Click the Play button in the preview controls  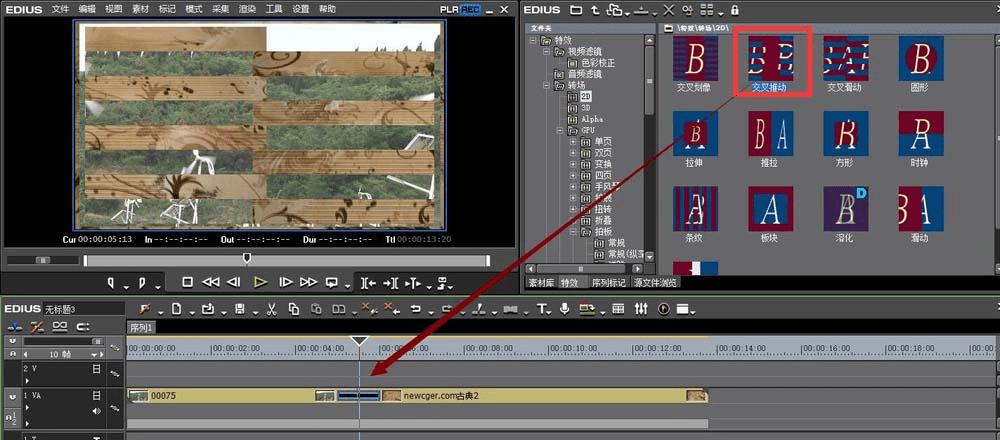[260, 282]
